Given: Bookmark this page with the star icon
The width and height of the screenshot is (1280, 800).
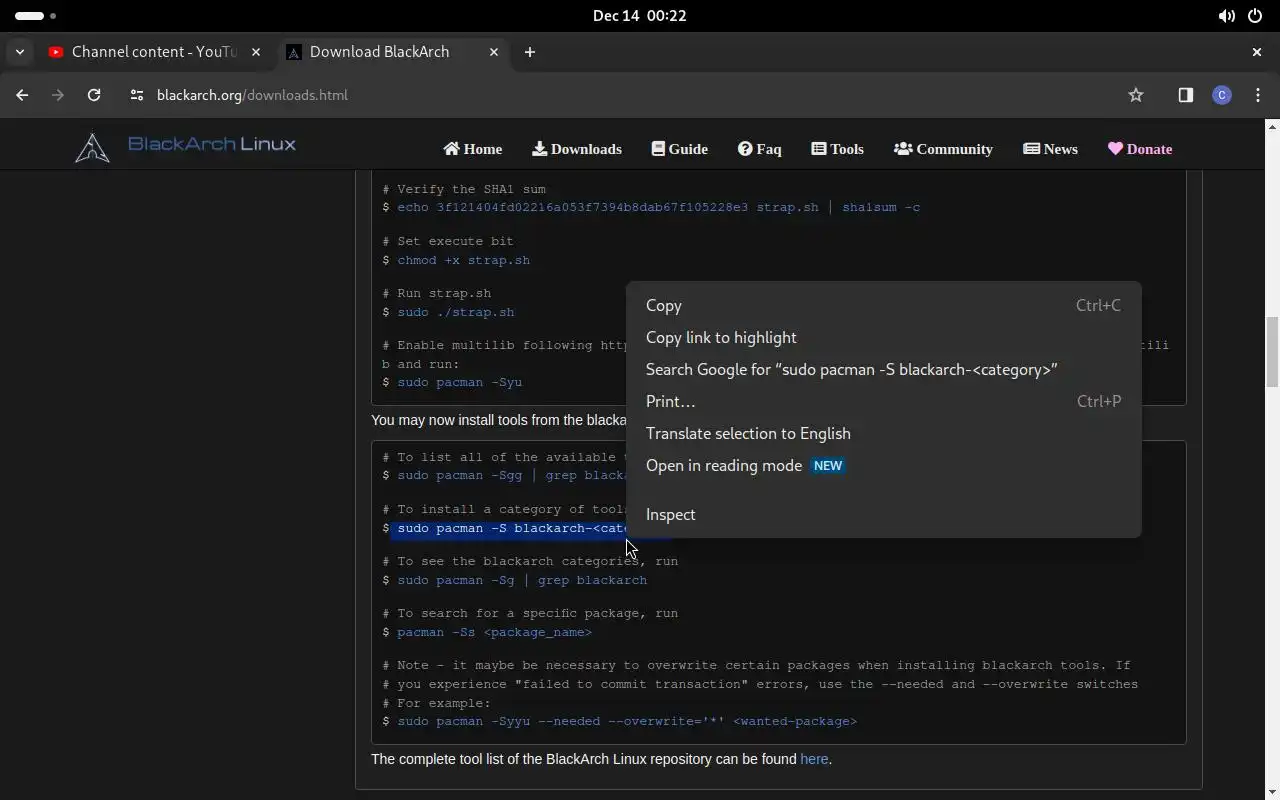Looking at the screenshot, I should coord(1136,95).
